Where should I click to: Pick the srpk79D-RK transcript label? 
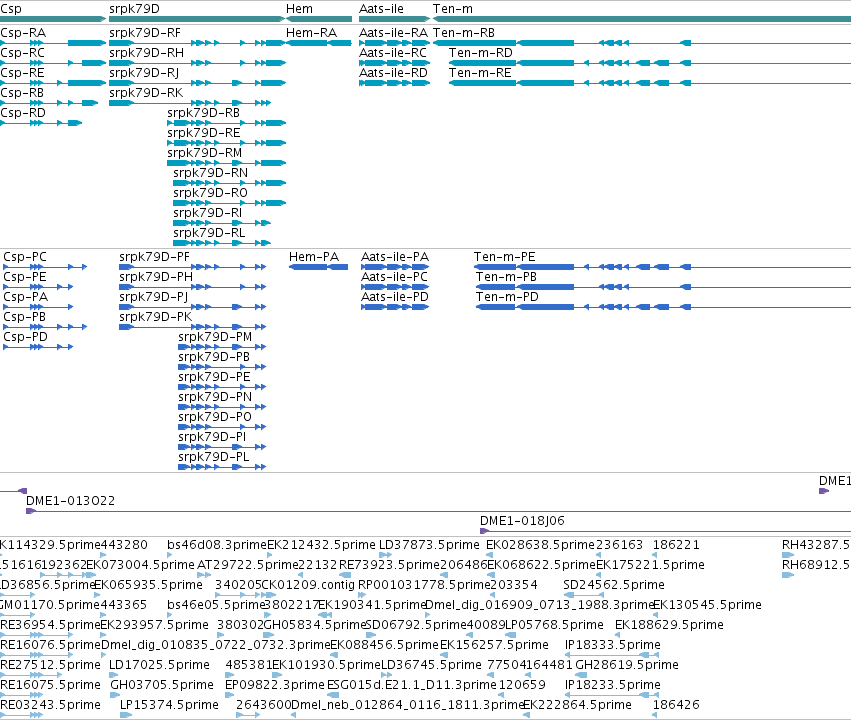coord(146,93)
